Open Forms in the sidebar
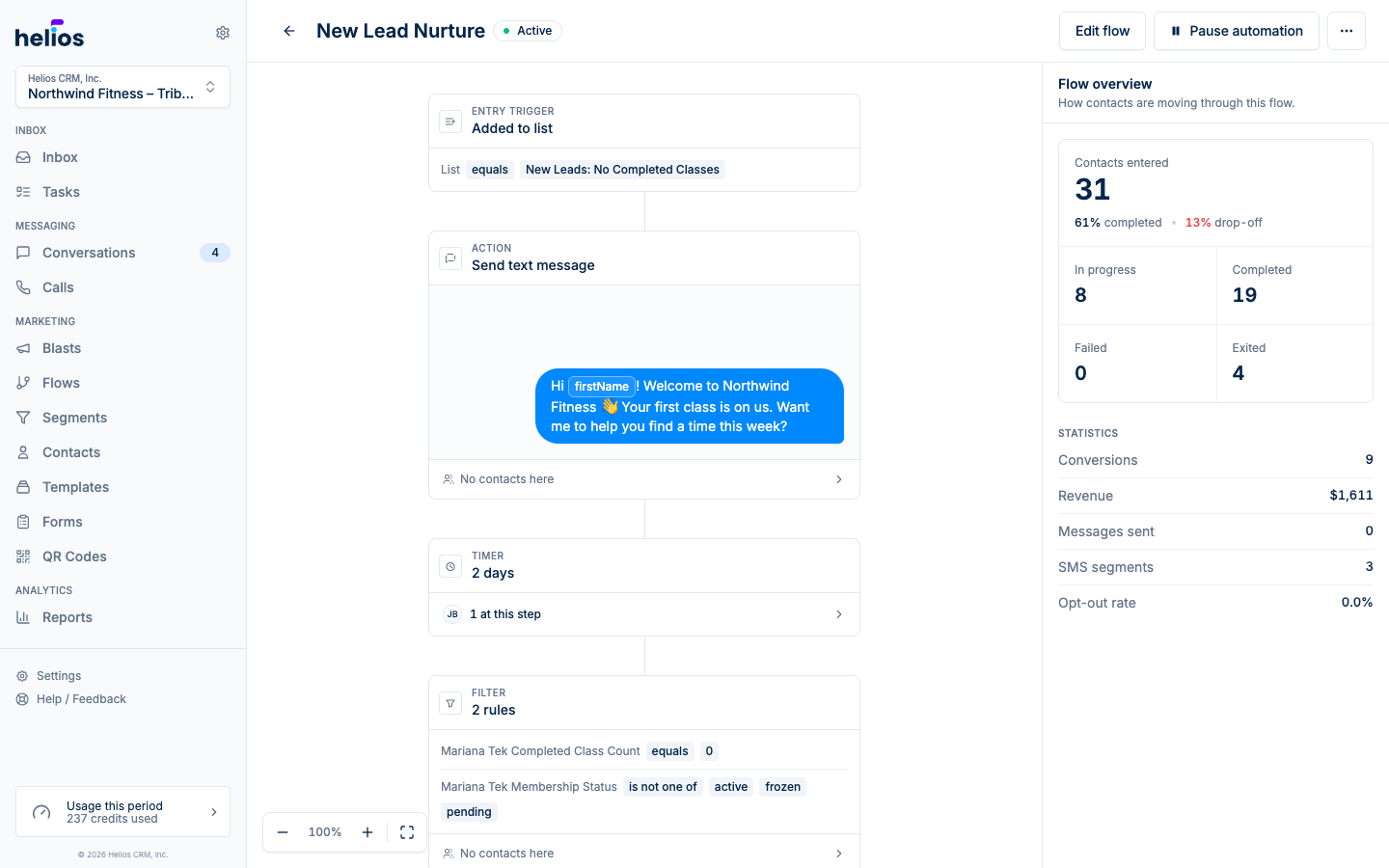The width and height of the screenshot is (1389, 868). [x=123, y=522]
